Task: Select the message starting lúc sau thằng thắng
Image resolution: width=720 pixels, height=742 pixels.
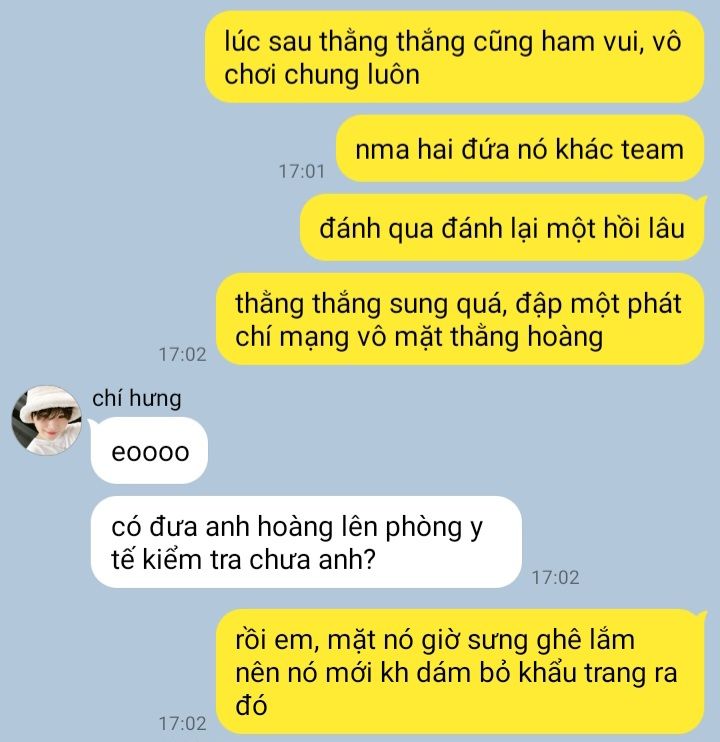Action: pos(455,57)
